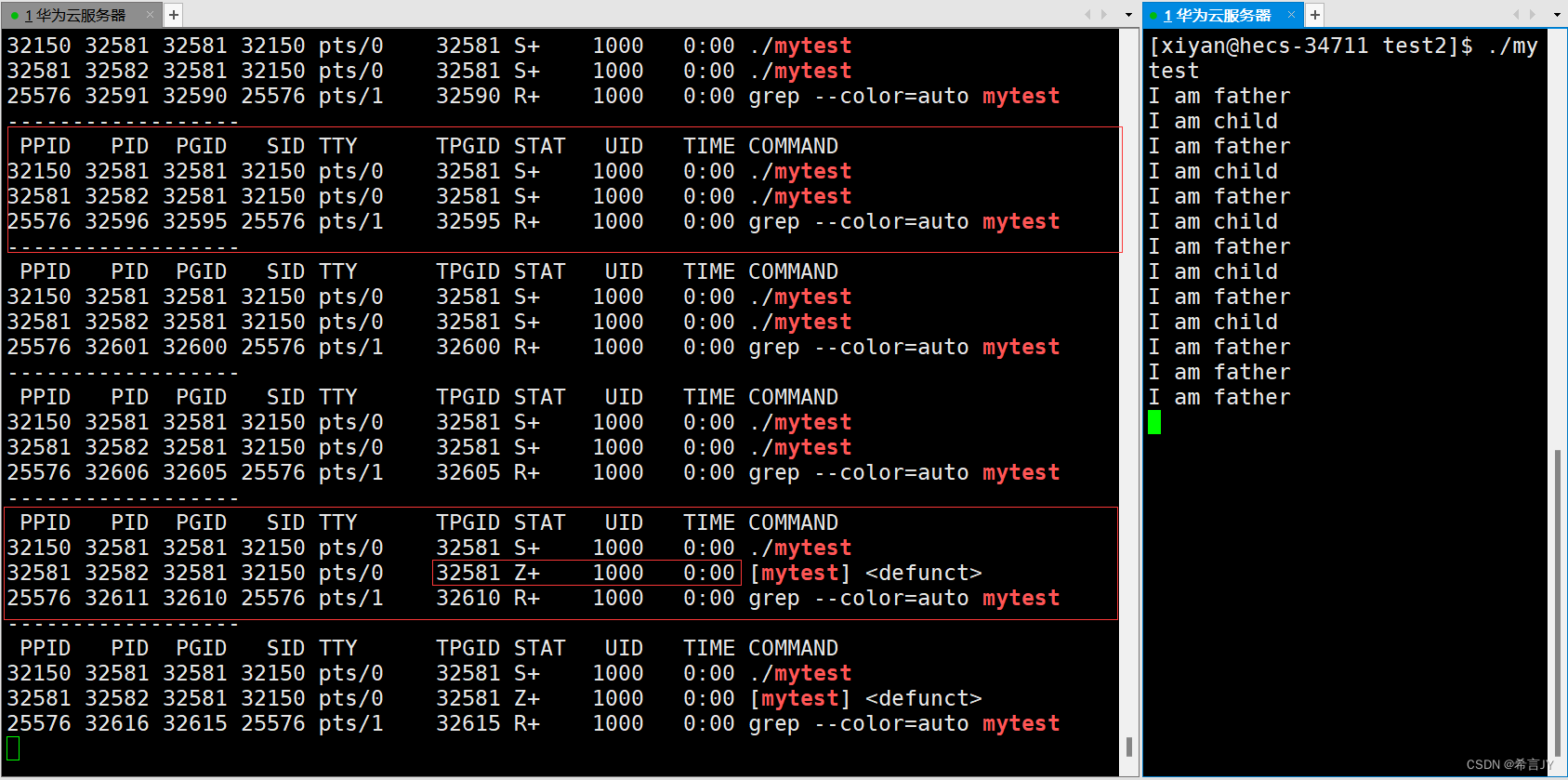
Task: Click the shell prompt [xiyan@hecs-34711 test2]$
Action: (1311, 46)
